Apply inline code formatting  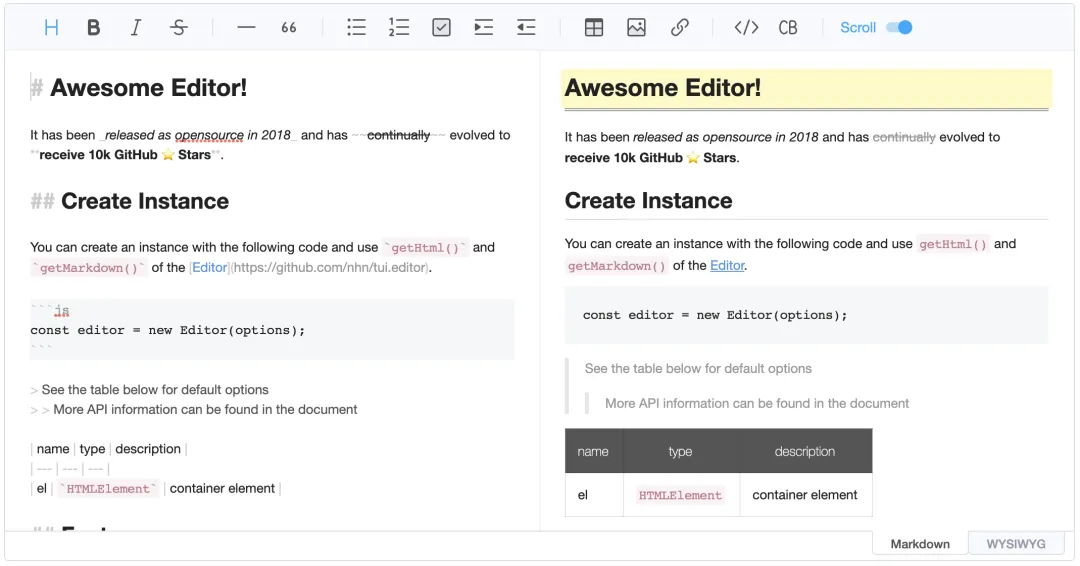click(746, 28)
